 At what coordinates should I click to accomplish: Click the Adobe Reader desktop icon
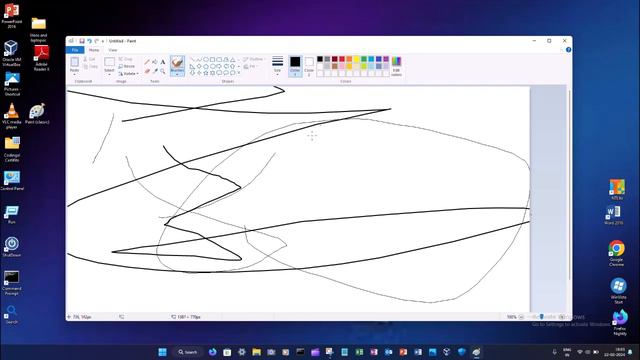[41, 58]
